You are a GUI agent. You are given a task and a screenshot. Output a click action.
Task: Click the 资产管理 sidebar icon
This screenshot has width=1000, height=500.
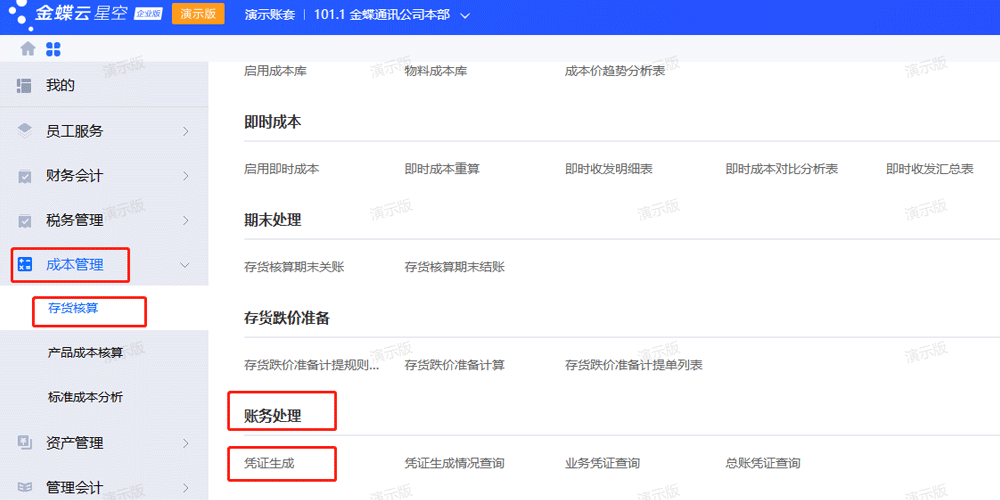(25, 443)
